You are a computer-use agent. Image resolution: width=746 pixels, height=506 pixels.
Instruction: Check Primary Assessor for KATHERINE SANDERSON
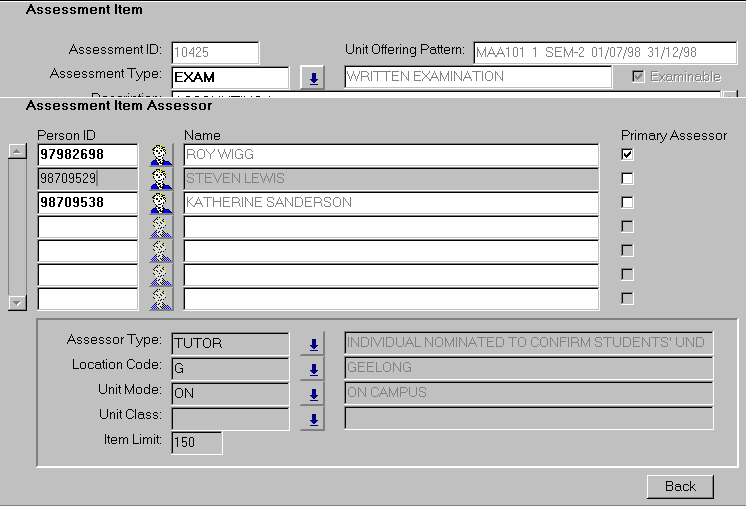627,202
